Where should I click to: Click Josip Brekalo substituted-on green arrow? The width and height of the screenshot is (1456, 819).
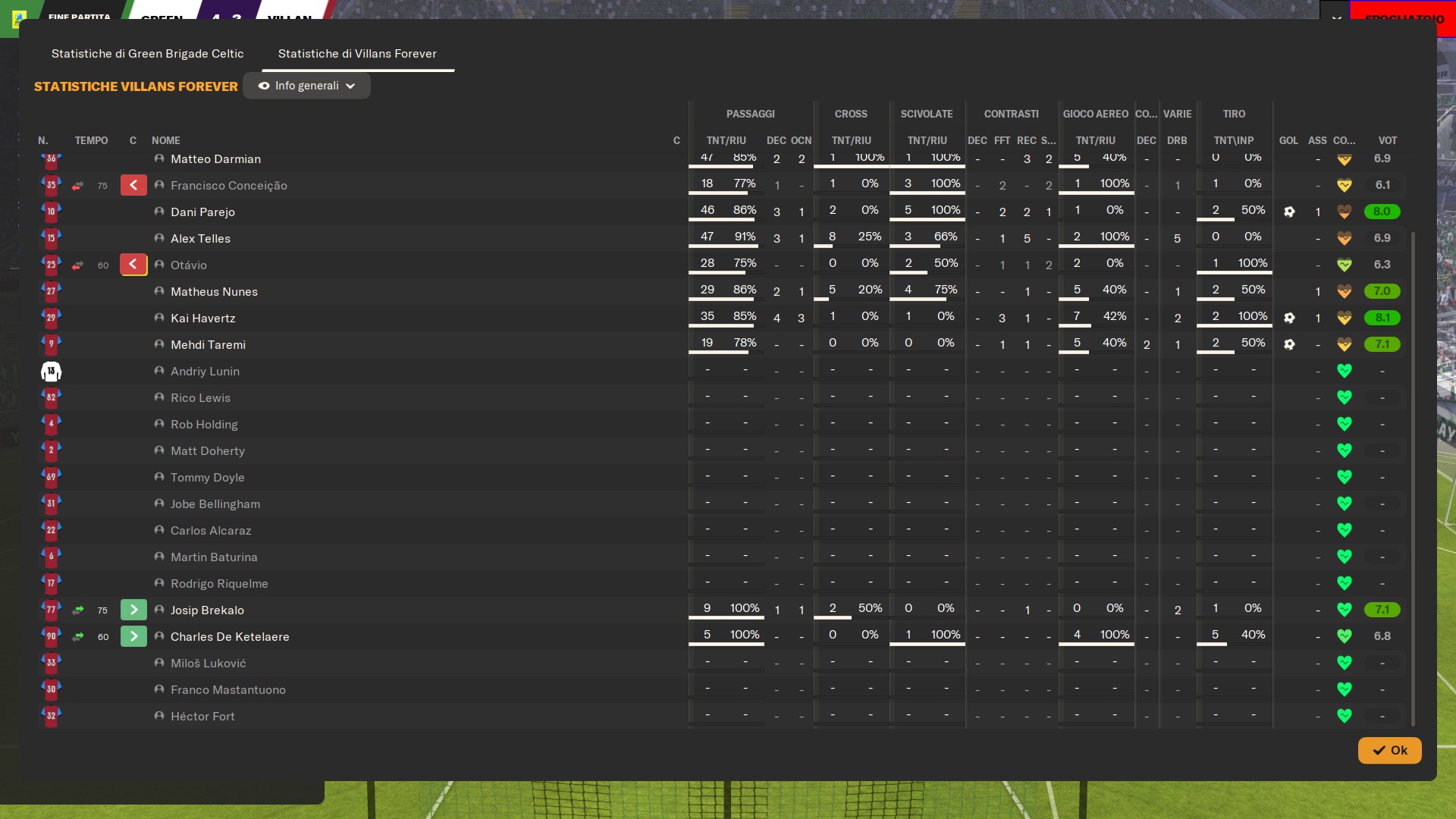click(133, 610)
